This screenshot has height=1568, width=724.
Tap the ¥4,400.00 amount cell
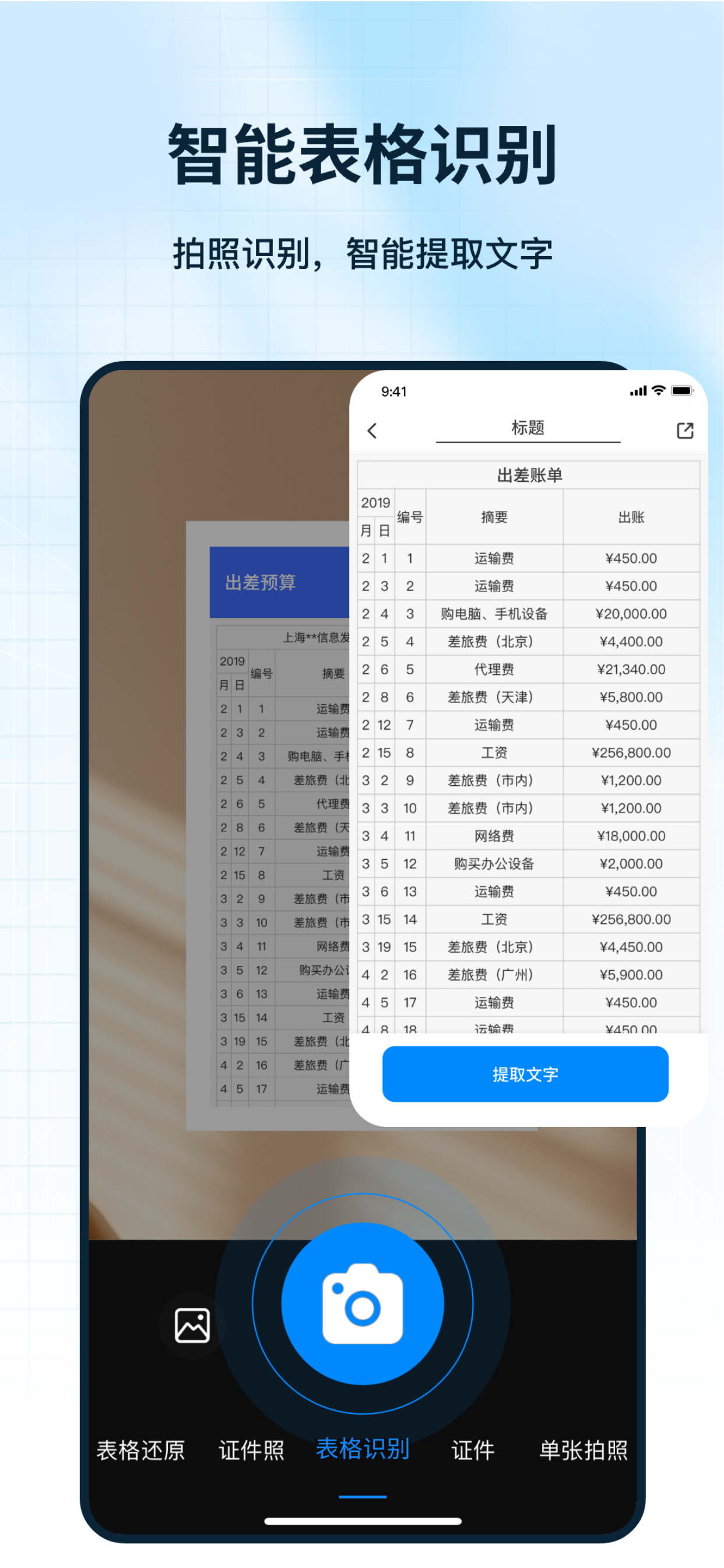point(631,642)
